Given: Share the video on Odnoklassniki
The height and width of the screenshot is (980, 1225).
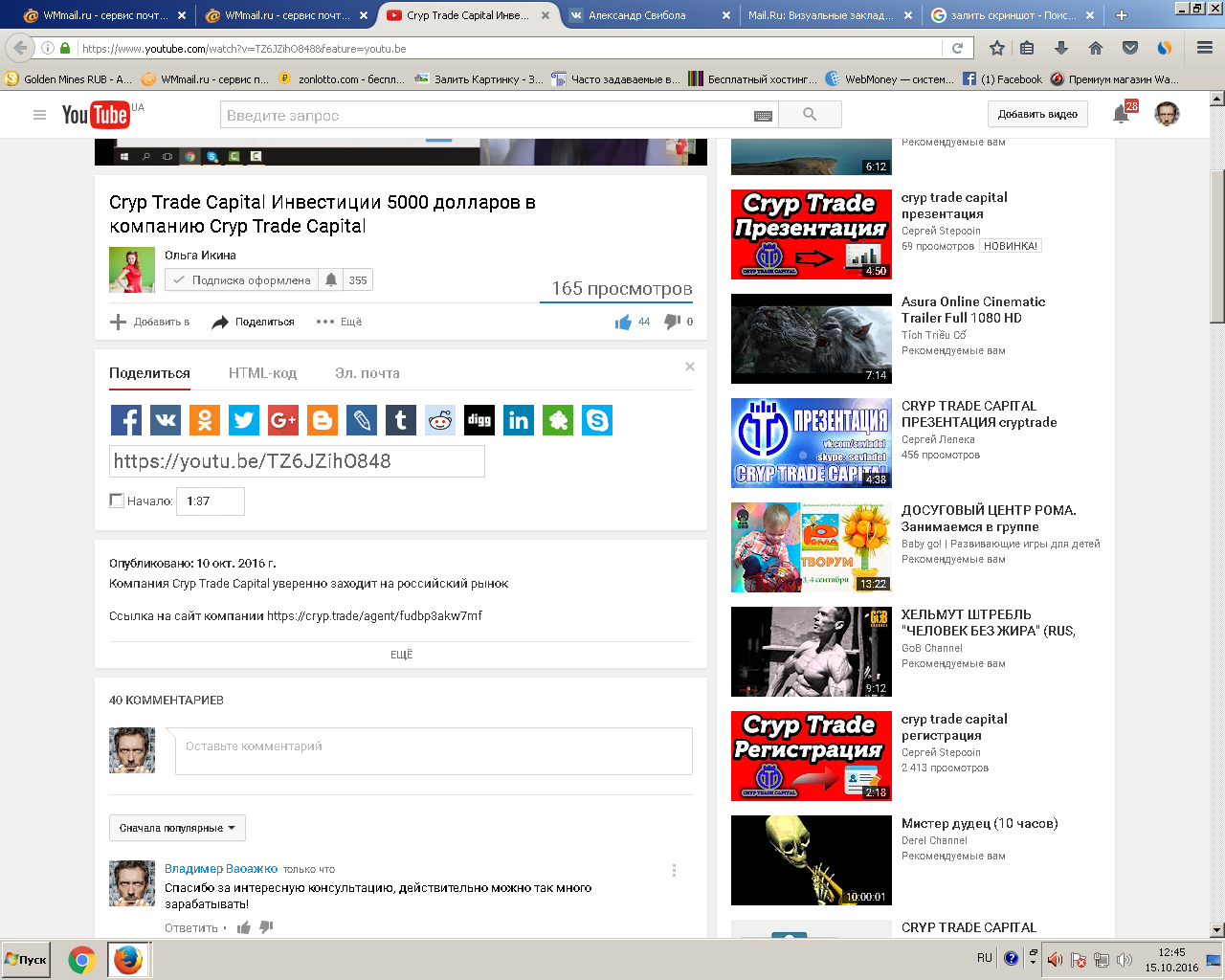Looking at the screenshot, I should click(x=205, y=420).
